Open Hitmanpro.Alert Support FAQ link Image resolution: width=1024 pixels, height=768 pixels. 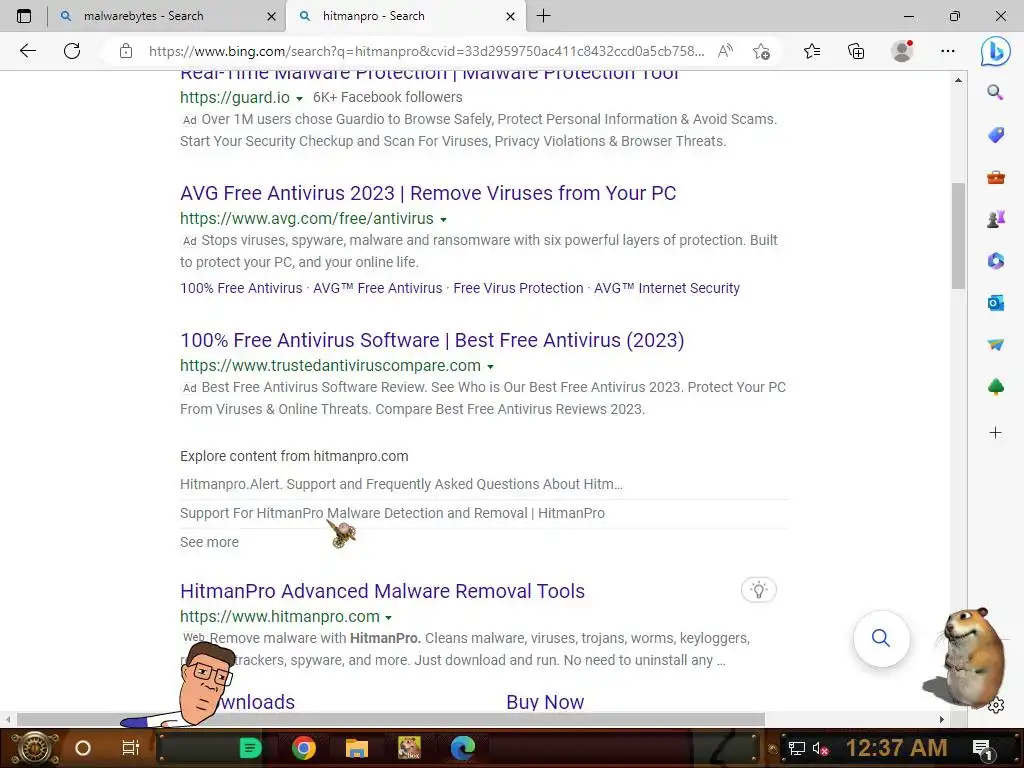(401, 484)
